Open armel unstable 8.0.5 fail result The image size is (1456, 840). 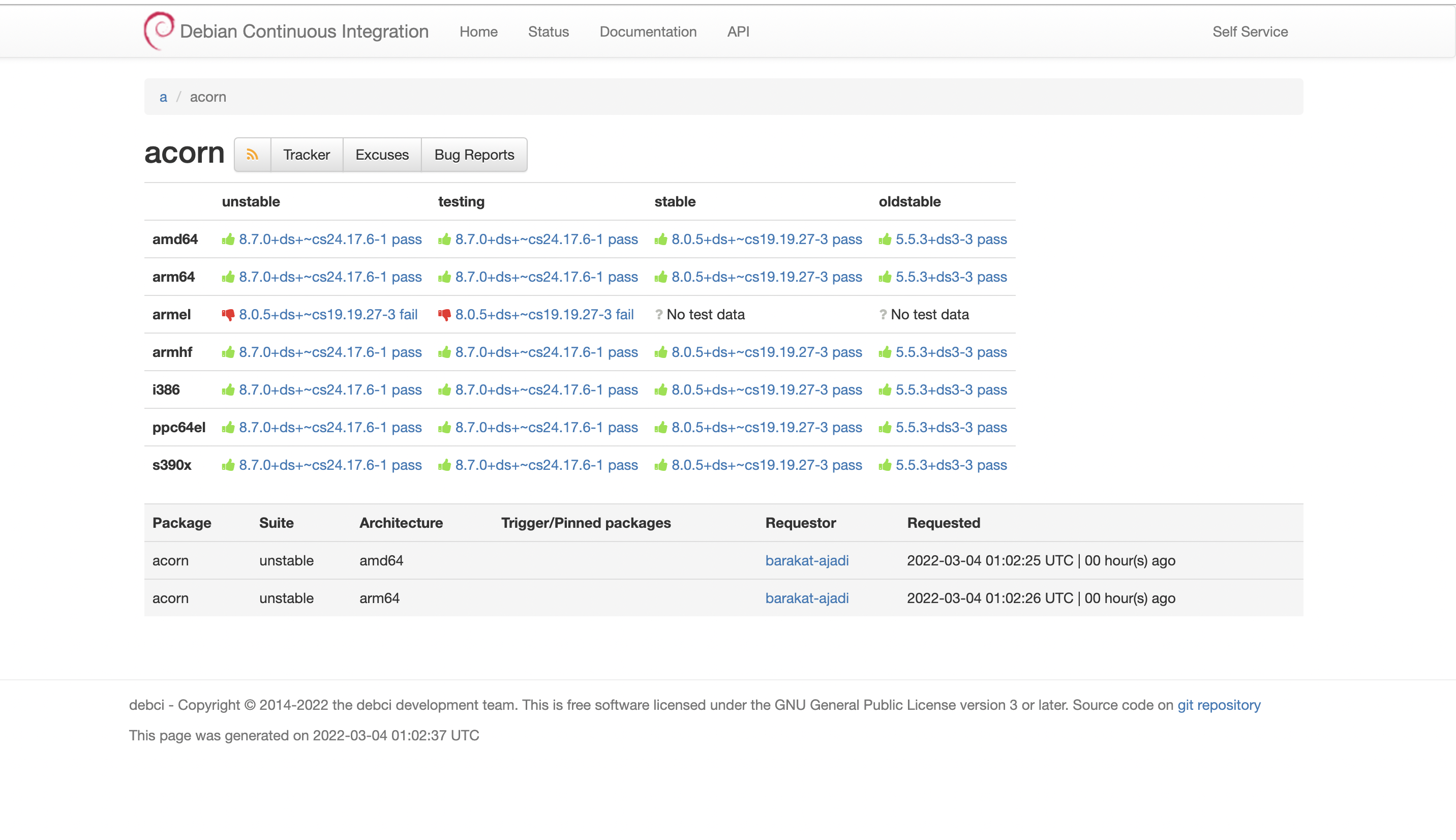click(x=328, y=314)
